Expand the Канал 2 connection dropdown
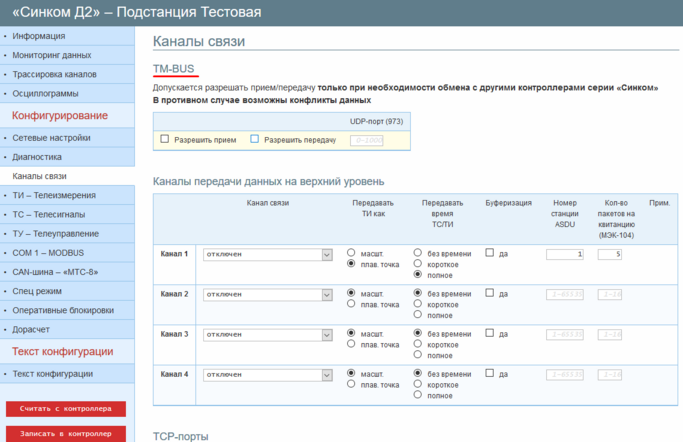This screenshot has height=442, width=683. (x=267, y=295)
